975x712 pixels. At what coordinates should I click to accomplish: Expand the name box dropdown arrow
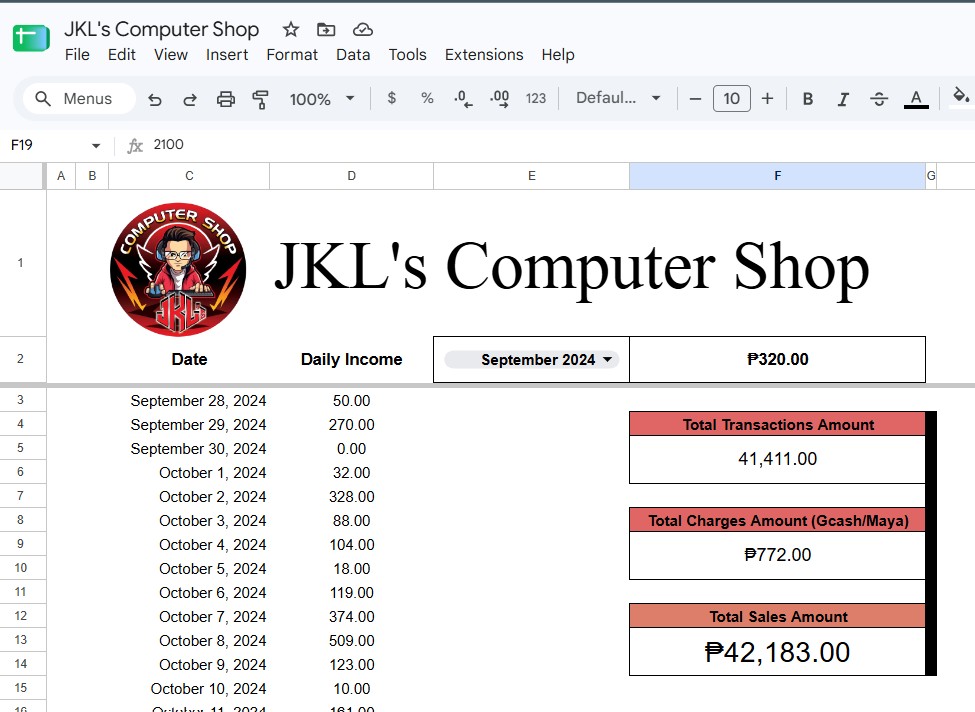coord(96,146)
